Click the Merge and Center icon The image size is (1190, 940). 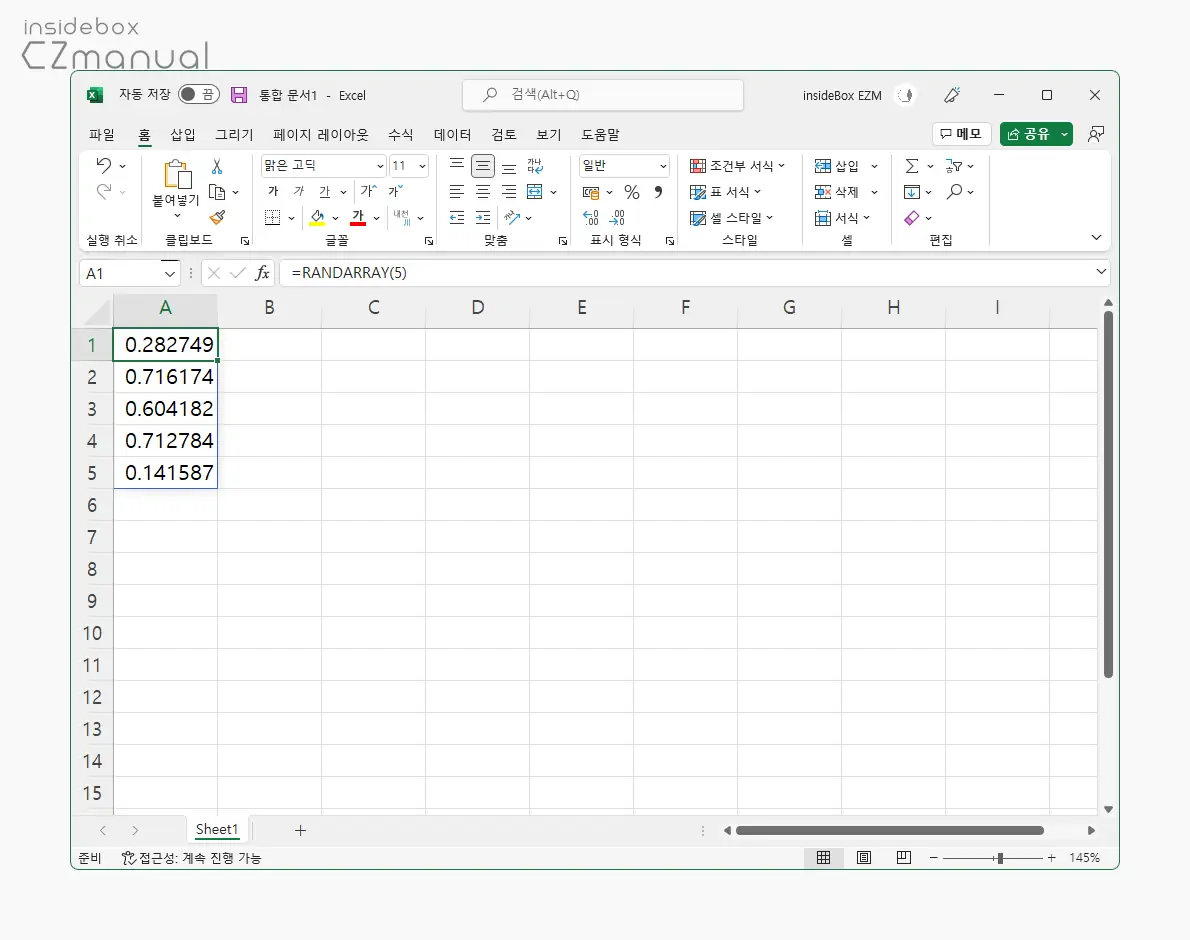click(x=535, y=192)
